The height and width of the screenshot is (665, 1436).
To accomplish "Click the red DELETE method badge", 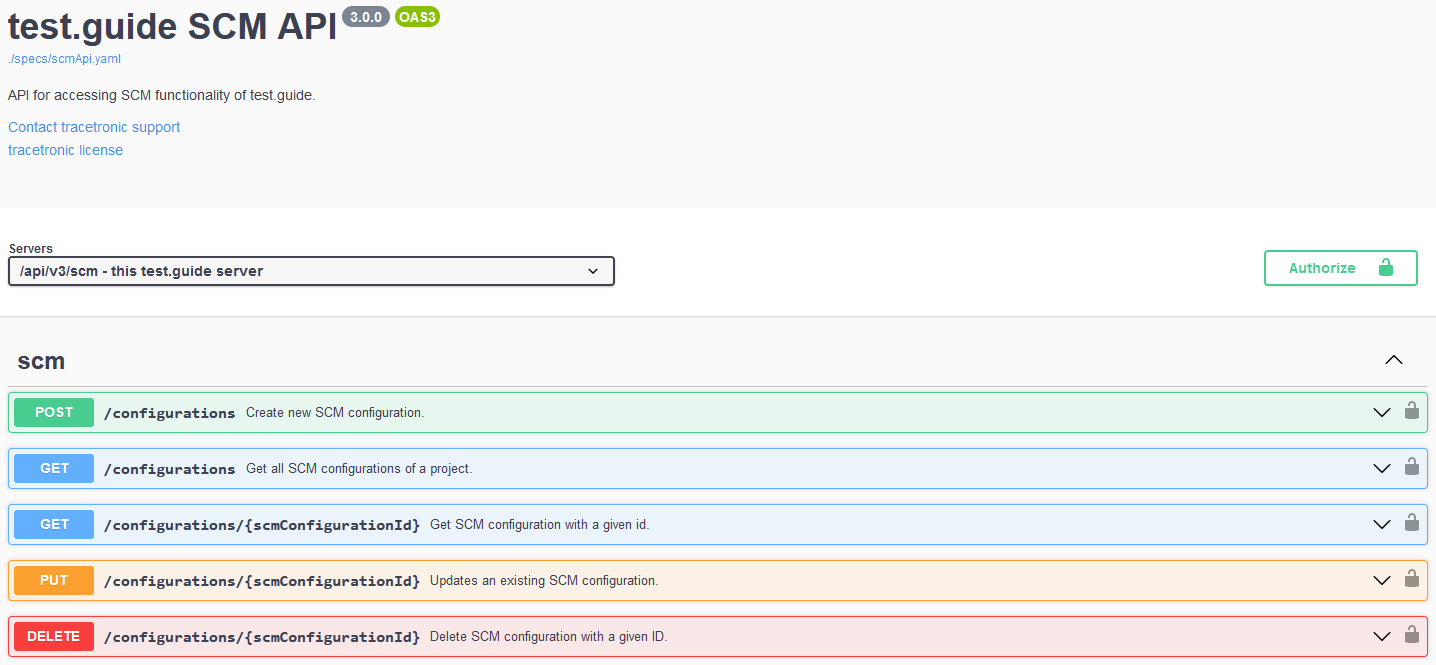I will point(54,636).
